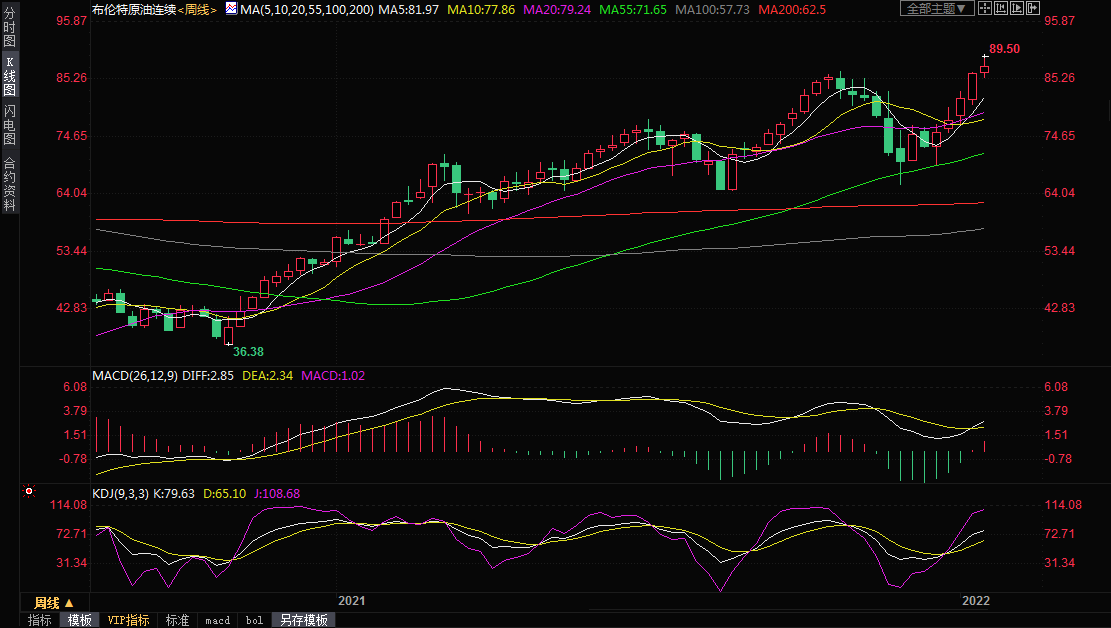This screenshot has height=628, width=1111.
Task: Click the rightmost arrow-panel icon at top right
Action: pyautogui.click(x=1034, y=9)
